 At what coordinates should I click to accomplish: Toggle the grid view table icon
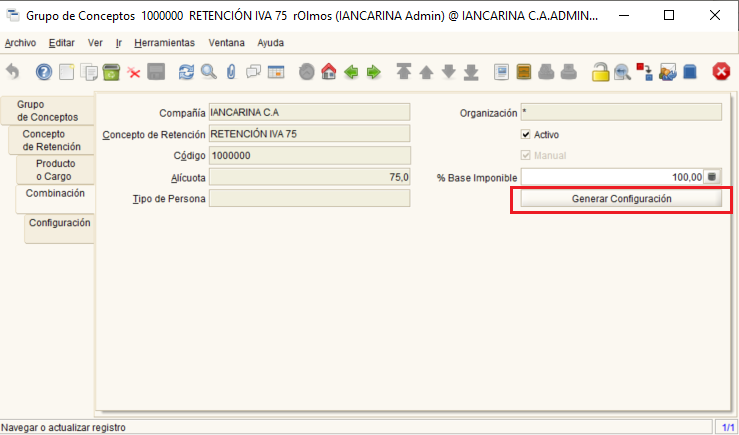tap(276, 72)
